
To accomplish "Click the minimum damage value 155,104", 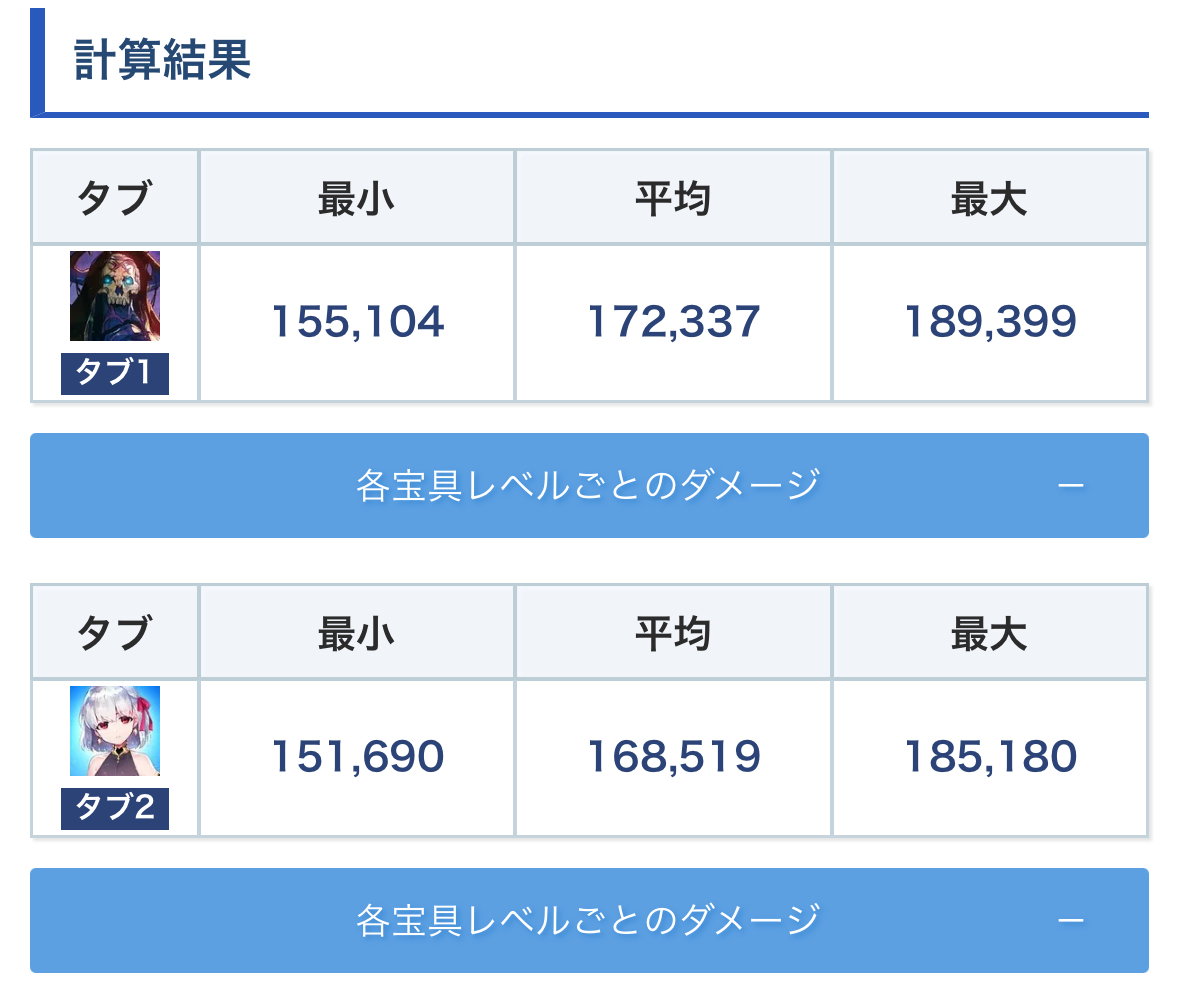I will pyautogui.click(x=357, y=322).
